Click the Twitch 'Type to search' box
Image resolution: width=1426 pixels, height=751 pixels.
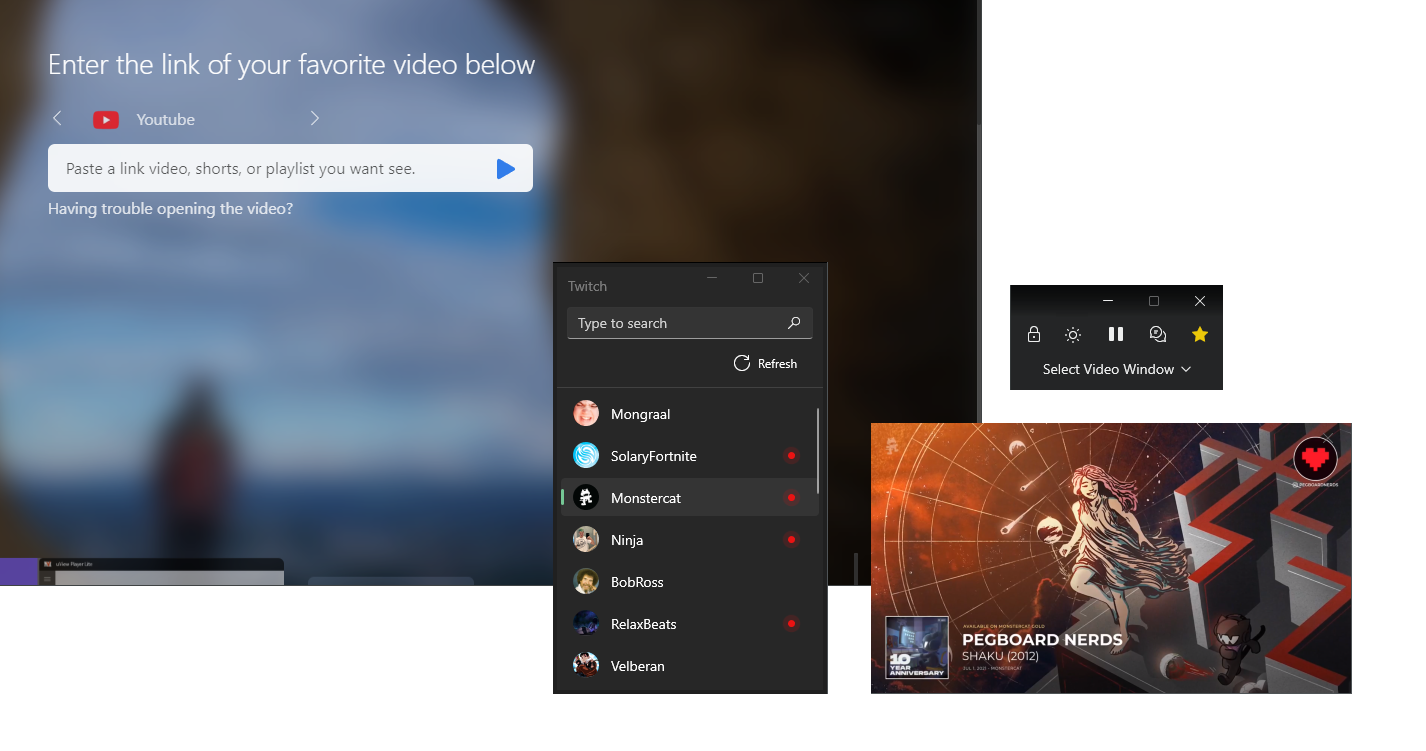click(690, 323)
